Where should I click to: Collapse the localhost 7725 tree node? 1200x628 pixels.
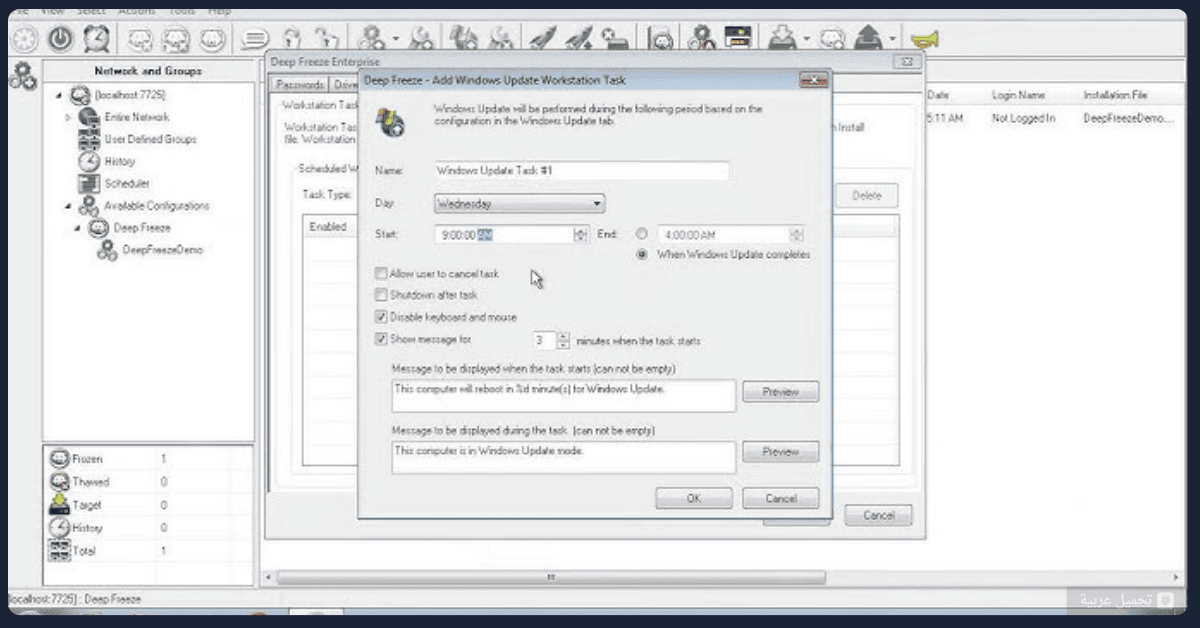[59, 95]
